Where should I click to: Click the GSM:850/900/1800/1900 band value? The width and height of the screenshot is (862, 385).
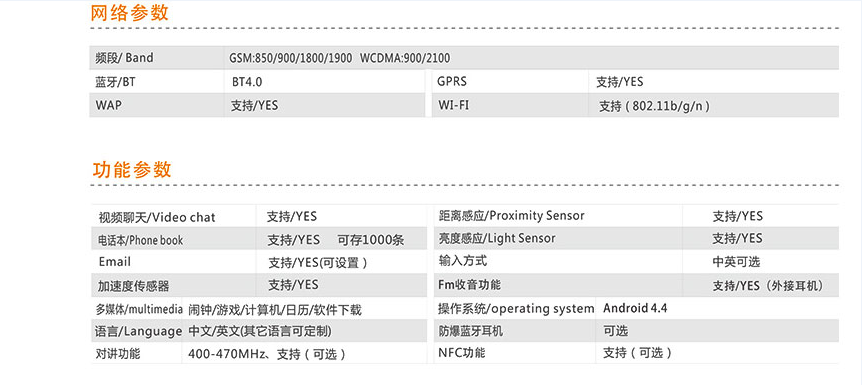click(x=290, y=58)
